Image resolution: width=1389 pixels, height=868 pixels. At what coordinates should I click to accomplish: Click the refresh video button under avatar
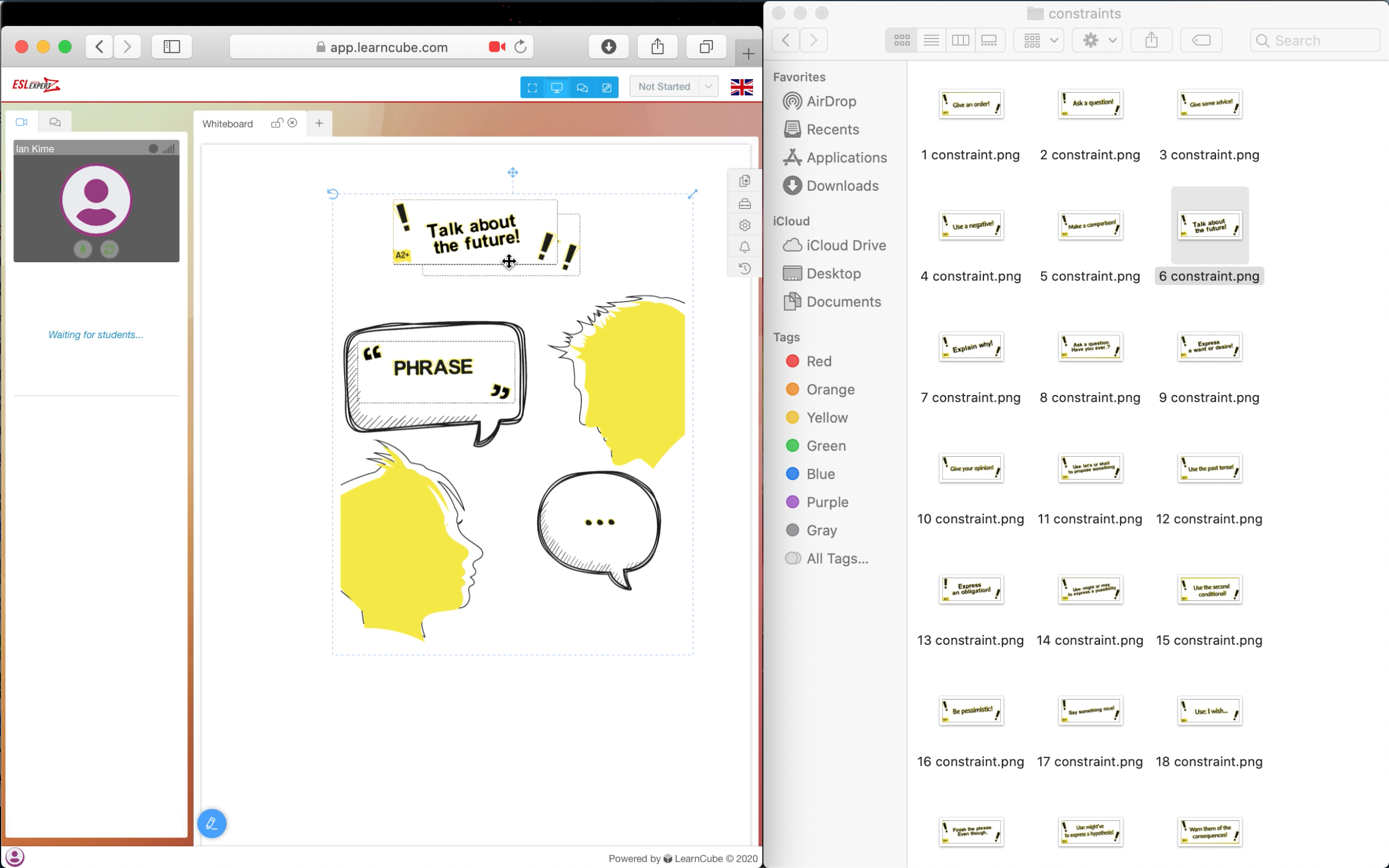109,249
